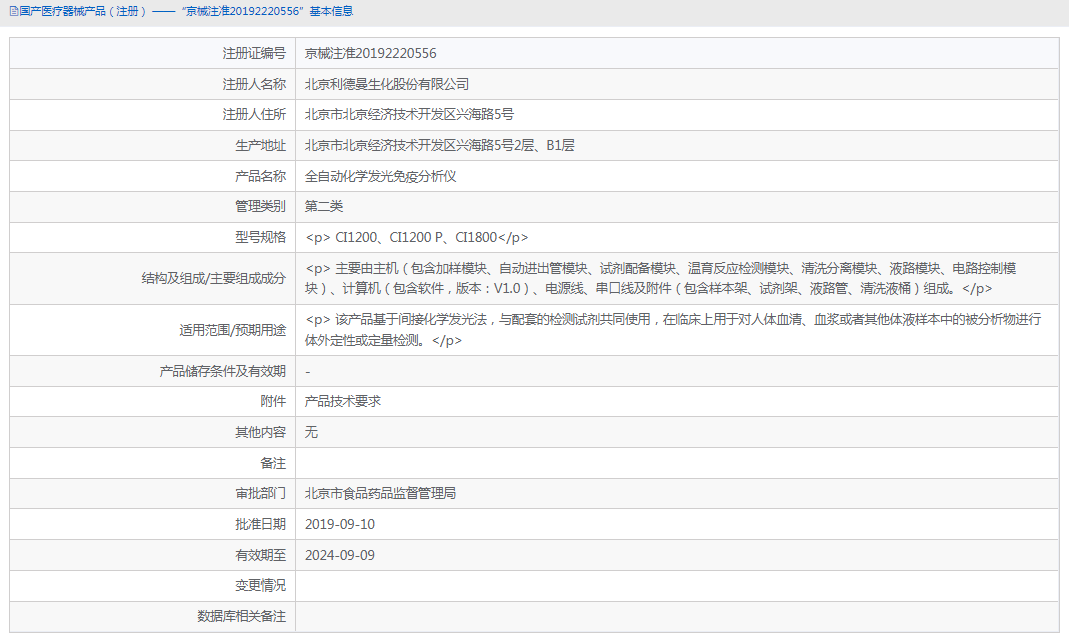Select category value '第二类'
The width and height of the screenshot is (1069, 641).
pos(324,206)
